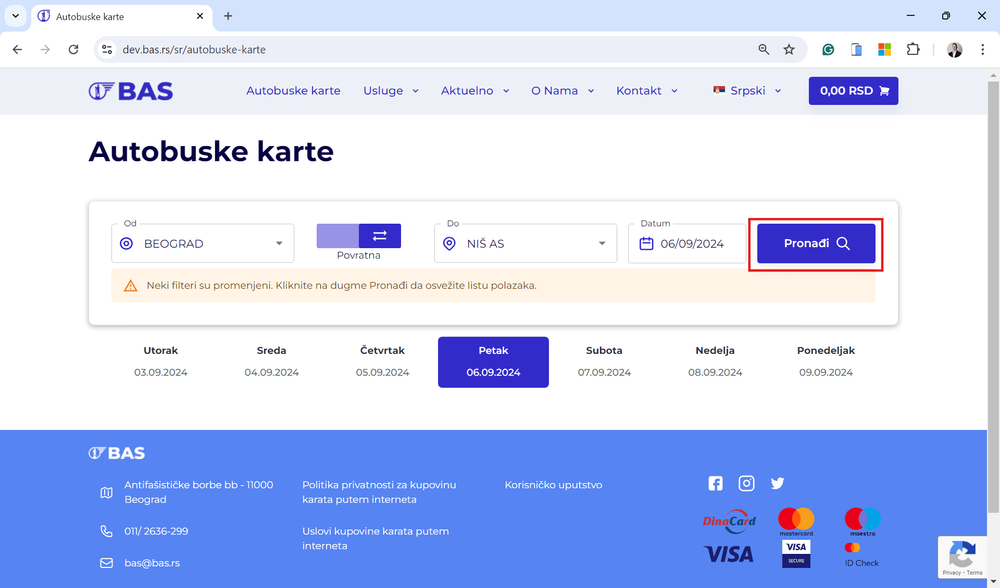1000x588 pixels.
Task: Select the Subota 07.09.2024 date tab
Action: coord(604,363)
